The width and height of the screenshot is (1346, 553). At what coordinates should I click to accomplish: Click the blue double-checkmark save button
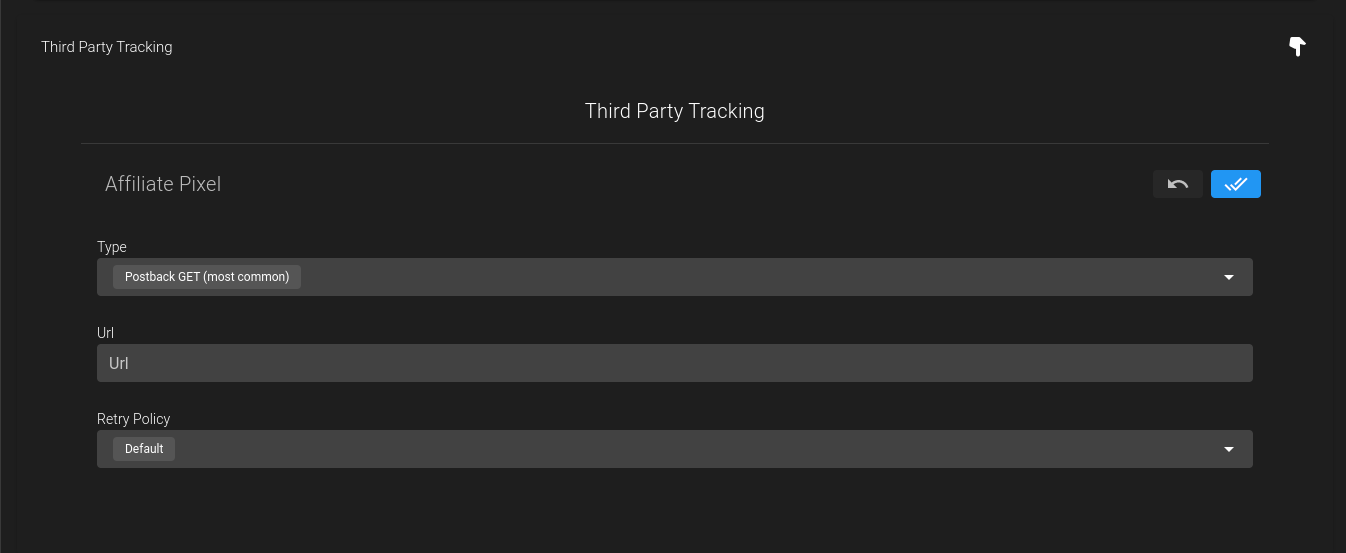[x=1236, y=184]
